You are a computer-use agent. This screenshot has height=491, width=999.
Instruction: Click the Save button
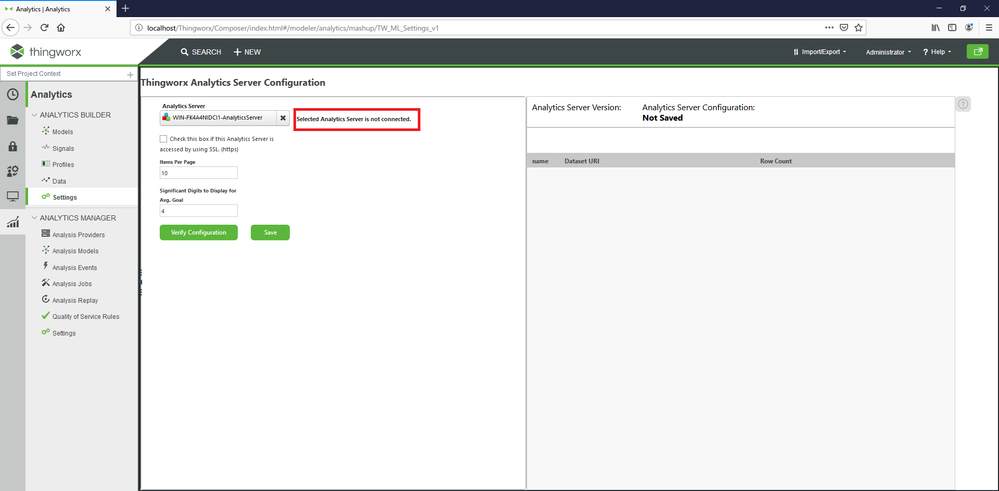coord(270,232)
